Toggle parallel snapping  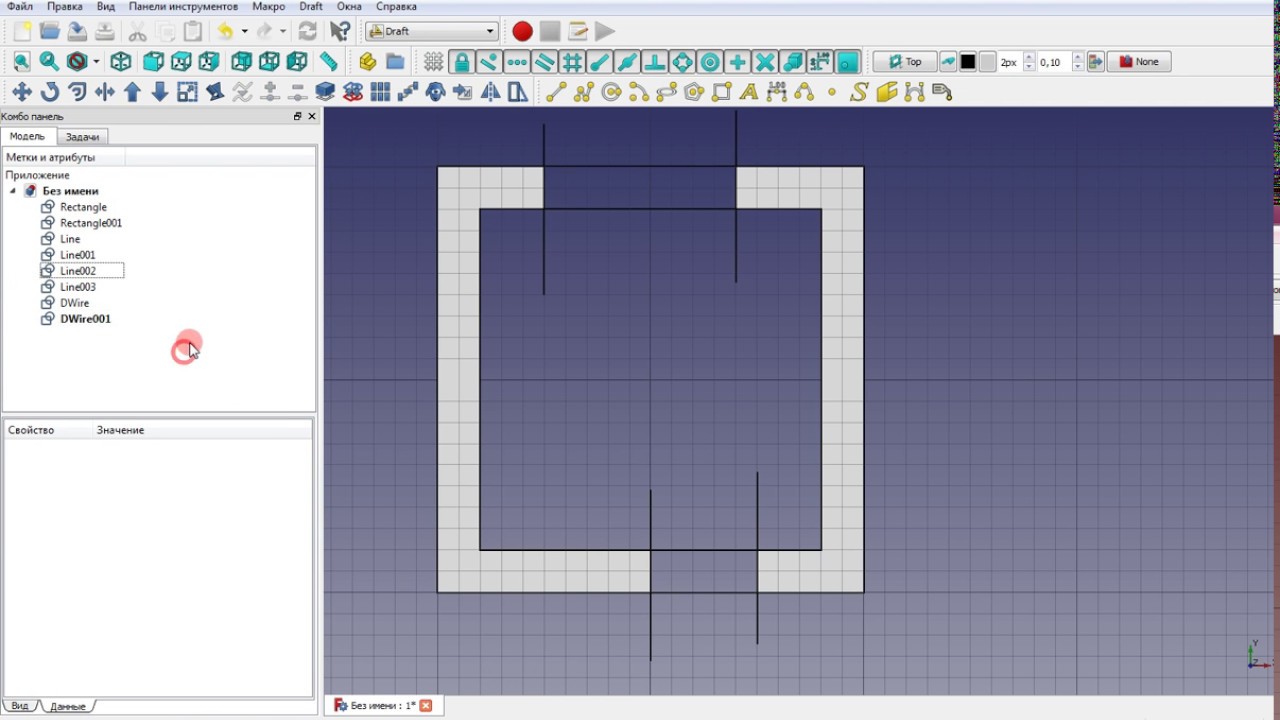click(544, 62)
